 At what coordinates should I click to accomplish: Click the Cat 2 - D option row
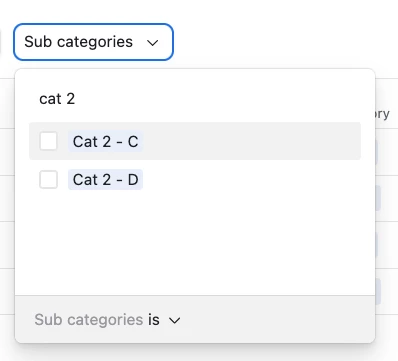coord(195,180)
